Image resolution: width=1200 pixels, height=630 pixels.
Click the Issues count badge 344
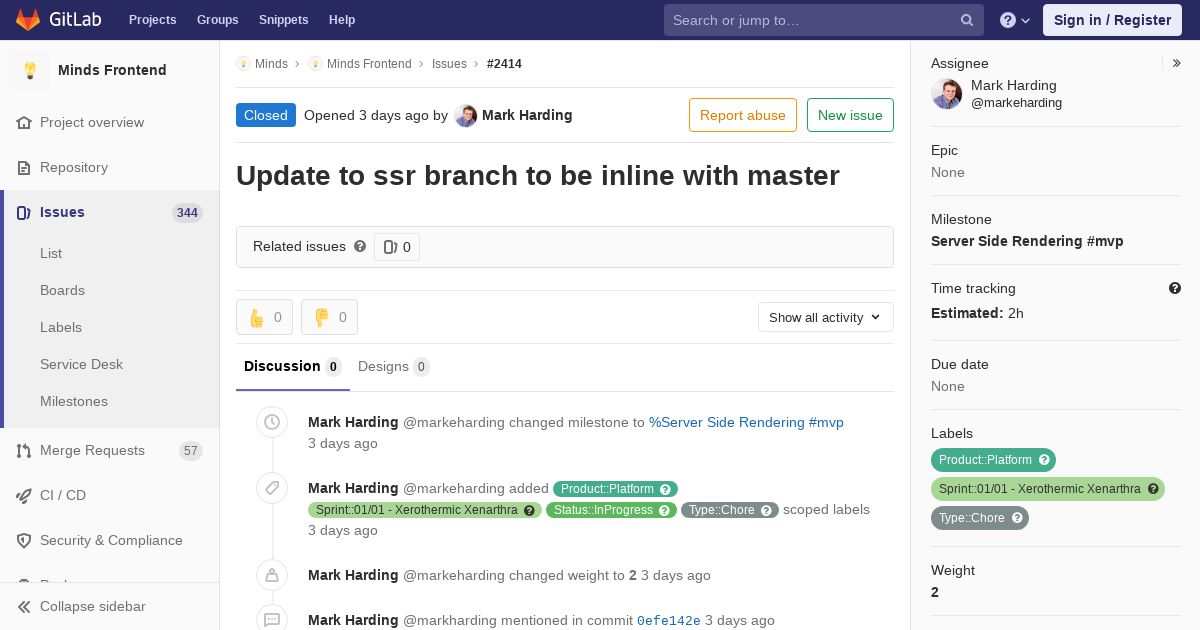(187, 213)
